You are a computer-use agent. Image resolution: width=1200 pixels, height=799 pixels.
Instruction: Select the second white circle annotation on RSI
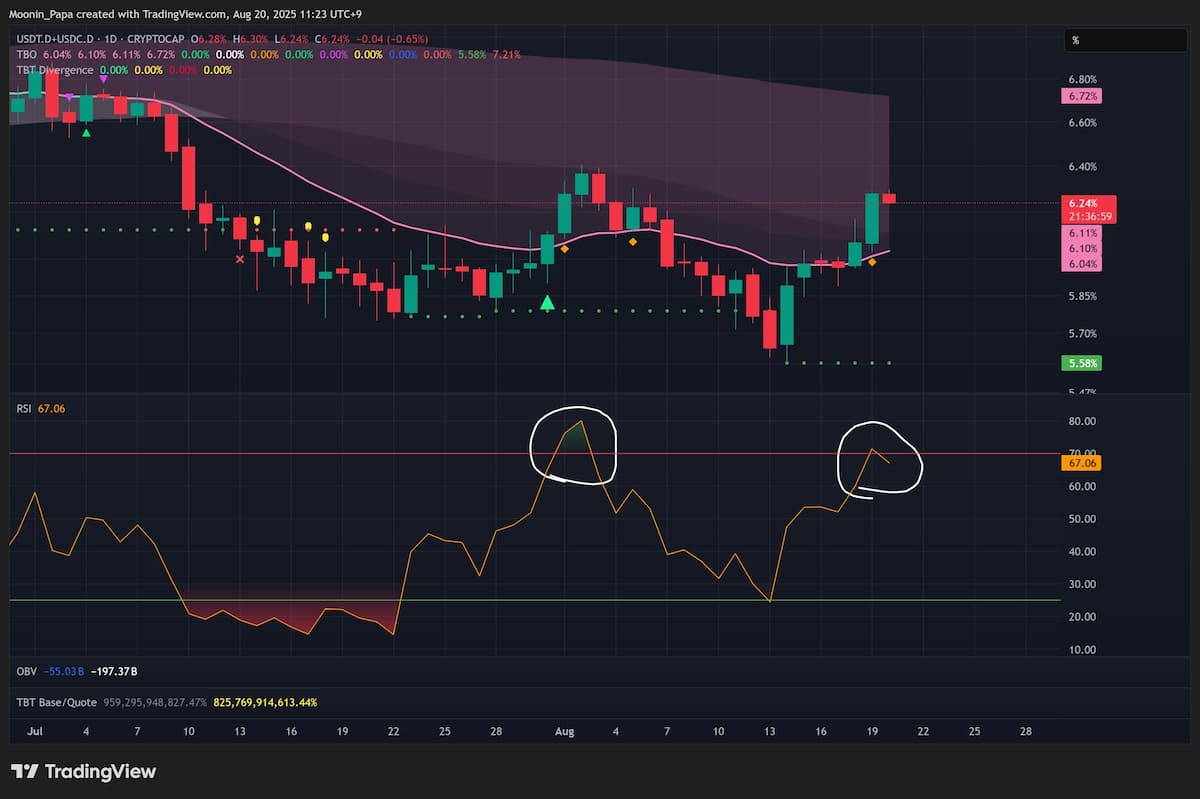tap(878, 459)
